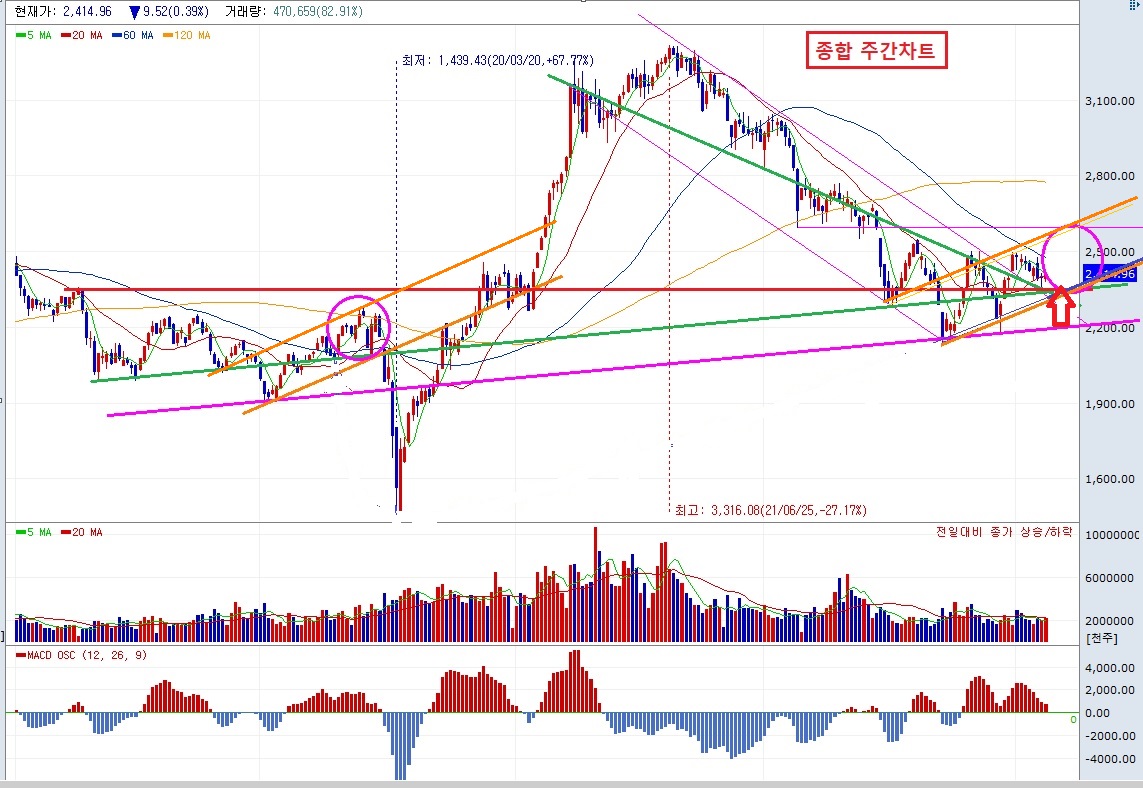1143x788 pixels.
Task: Click the current price 현재가 2,414.96 readout
Action: pos(63,11)
